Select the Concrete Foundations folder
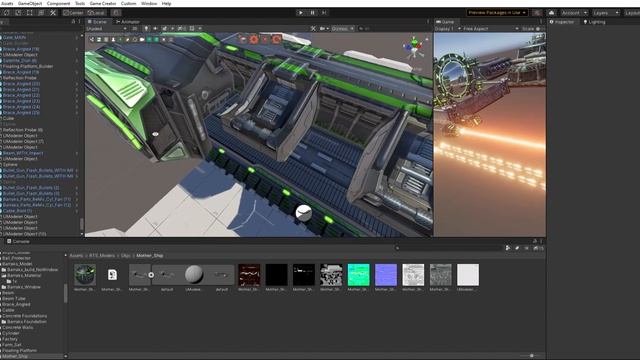This screenshot has height=360, width=640. [x=24, y=316]
